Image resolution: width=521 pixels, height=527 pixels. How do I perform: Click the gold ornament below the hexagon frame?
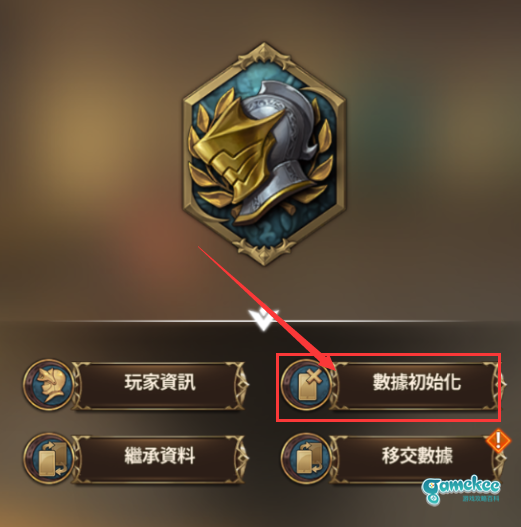click(264, 252)
